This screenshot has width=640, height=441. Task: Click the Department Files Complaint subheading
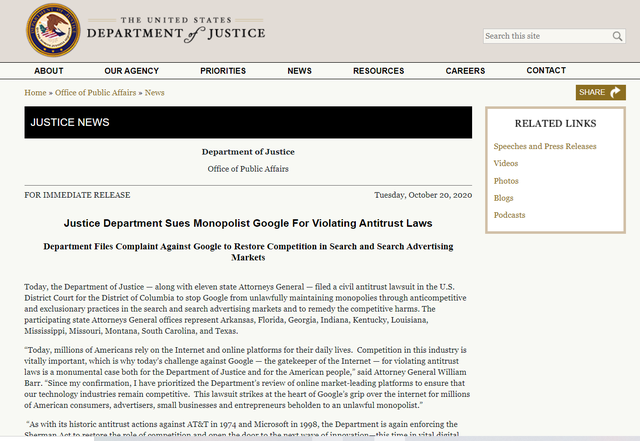[x=248, y=252]
